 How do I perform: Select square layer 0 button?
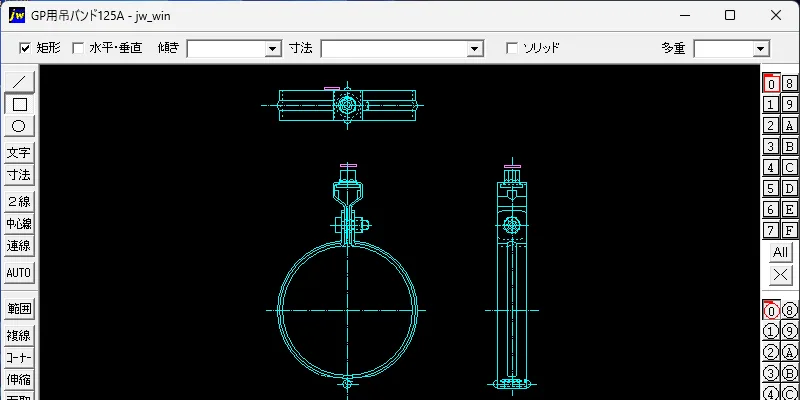[x=771, y=83]
